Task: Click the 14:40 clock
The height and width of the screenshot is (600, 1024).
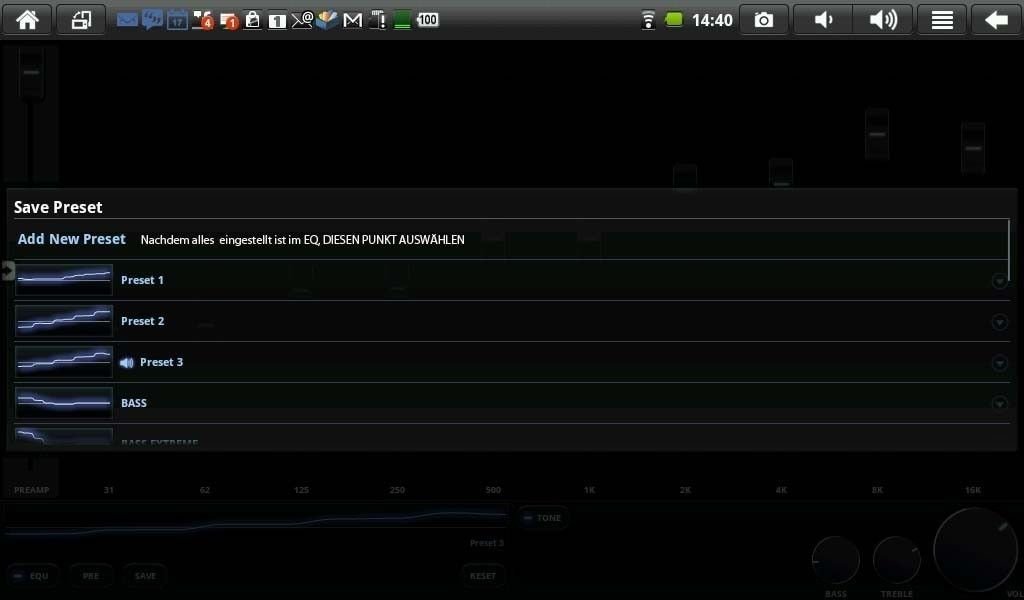Action: (x=712, y=20)
